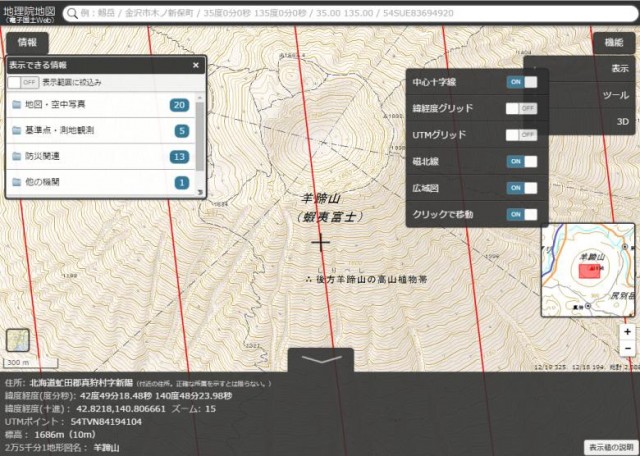Click the info list scrollbar
This screenshot has width=640, height=456.
point(200,136)
